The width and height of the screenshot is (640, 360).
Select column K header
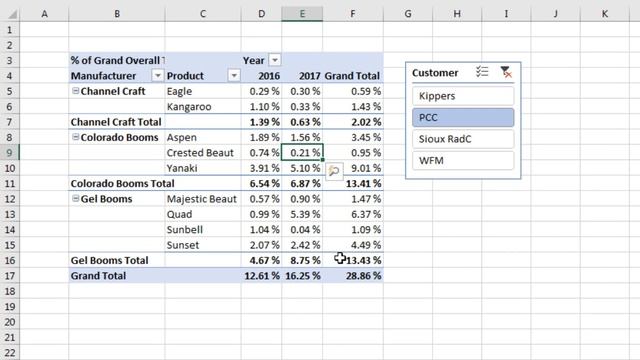604,14
